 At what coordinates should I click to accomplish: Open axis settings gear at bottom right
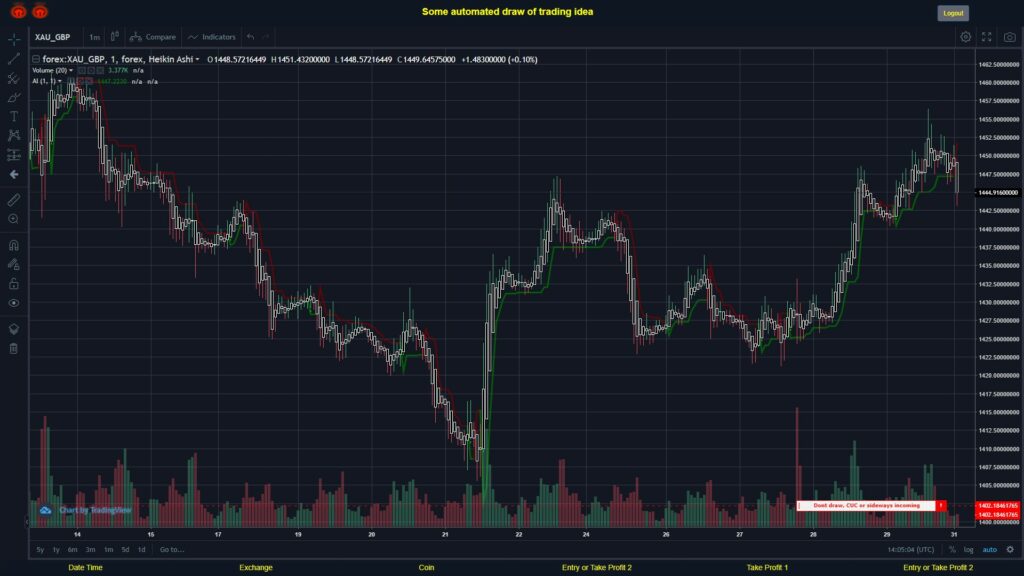pos(1010,550)
